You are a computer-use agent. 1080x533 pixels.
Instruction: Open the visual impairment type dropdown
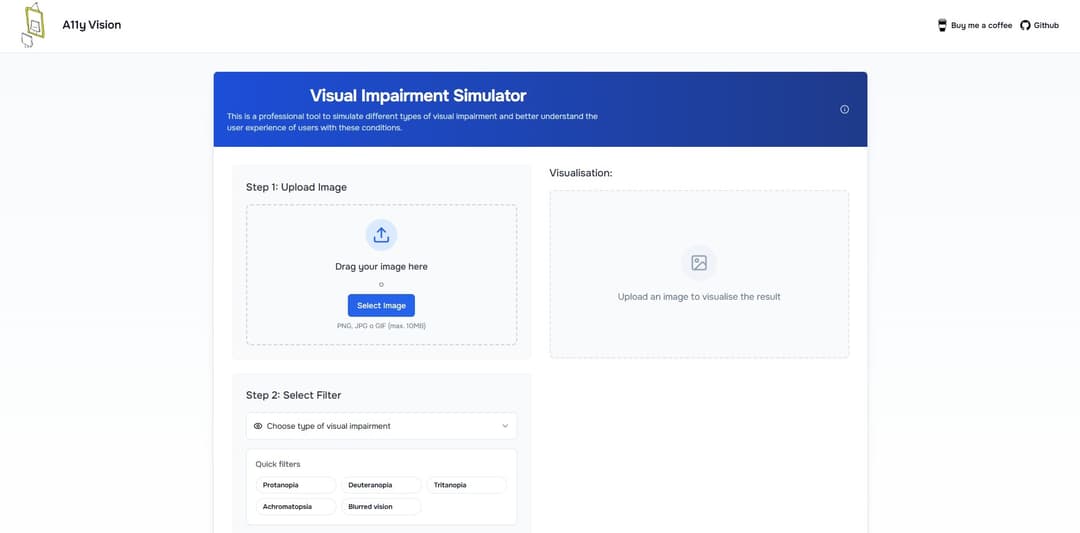tap(381, 426)
